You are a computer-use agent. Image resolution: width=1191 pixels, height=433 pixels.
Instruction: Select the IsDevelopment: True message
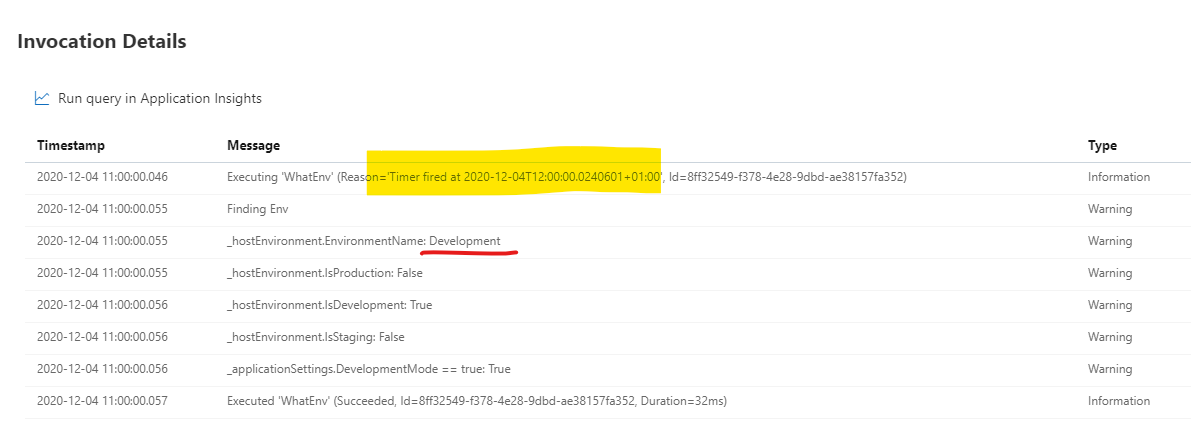(330, 305)
